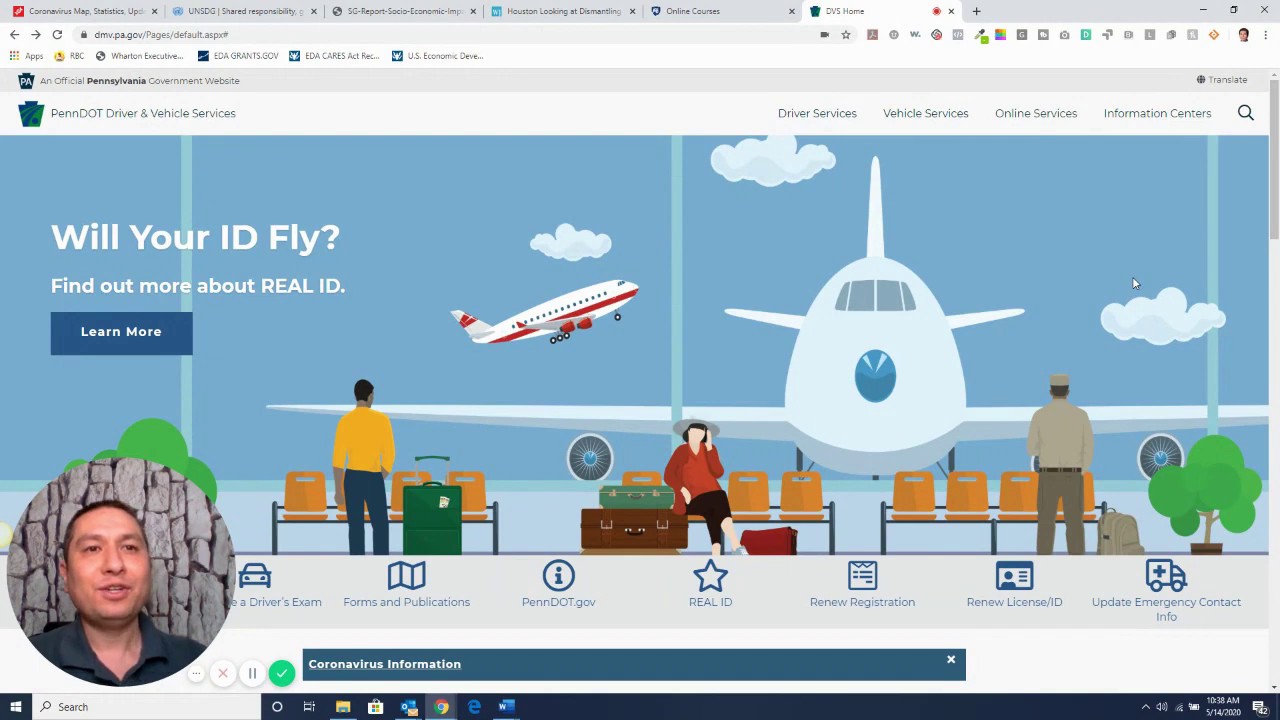The height and width of the screenshot is (720, 1280).
Task: Bookmark this page with star icon
Action: point(845,35)
